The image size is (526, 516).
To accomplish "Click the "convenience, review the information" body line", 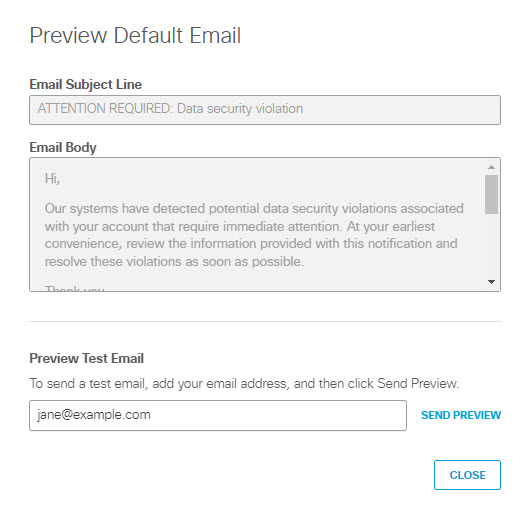I will pos(251,244).
